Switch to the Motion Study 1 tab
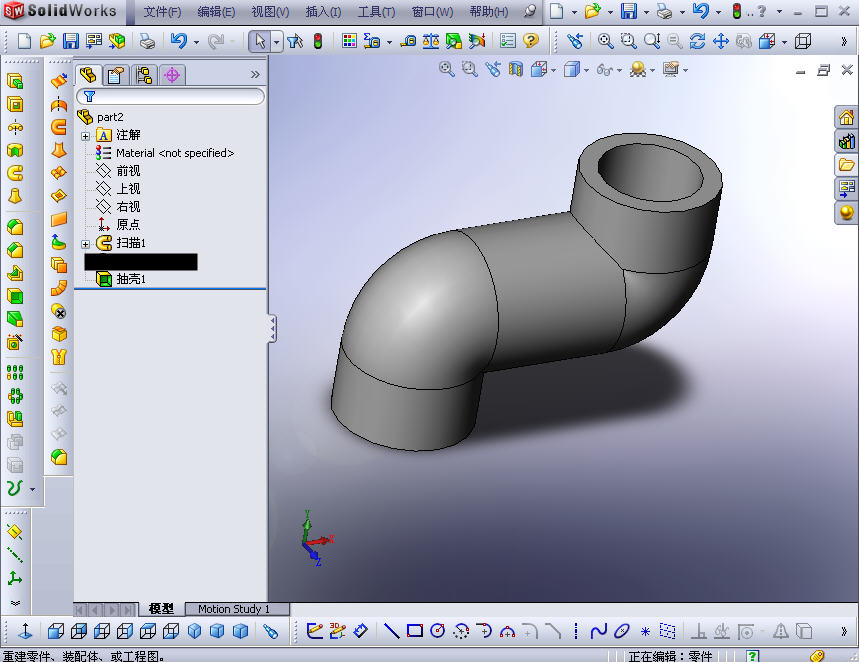Image resolution: width=859 pixels, height=662 pixels. coord(234,609)
